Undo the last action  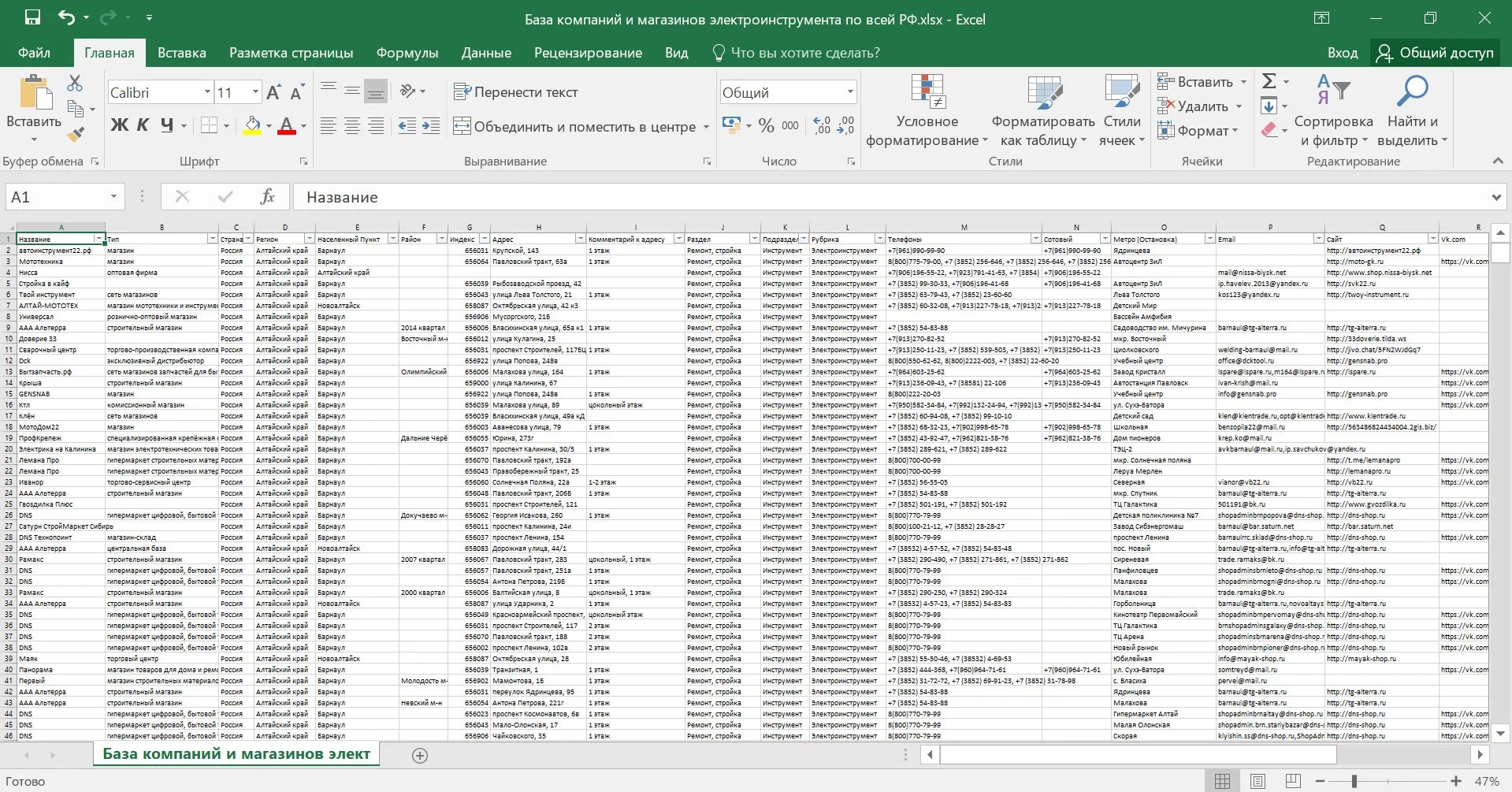point(67,18)
